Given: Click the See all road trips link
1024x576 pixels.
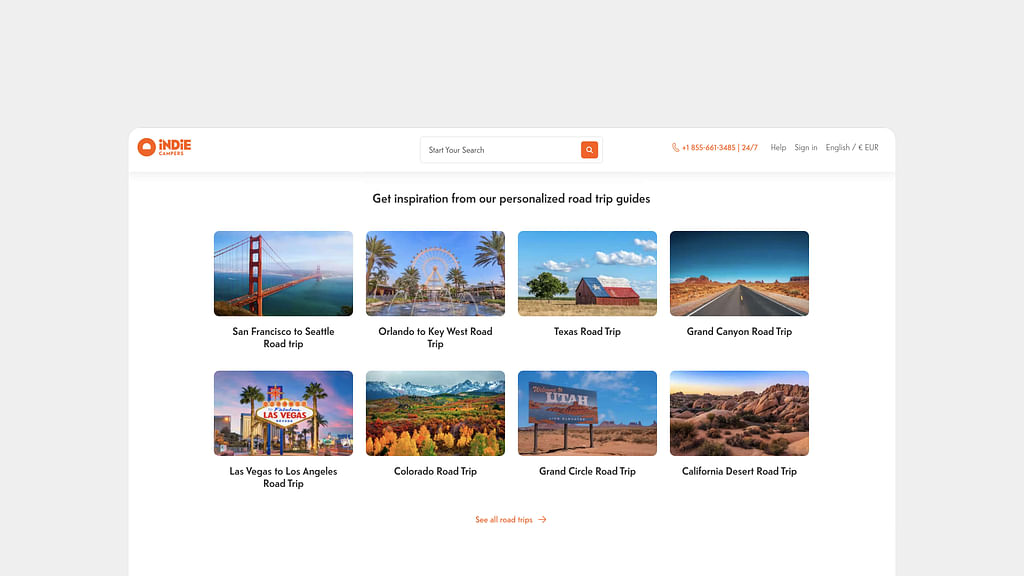Looking at the screenshot, I should coord(504,520).
